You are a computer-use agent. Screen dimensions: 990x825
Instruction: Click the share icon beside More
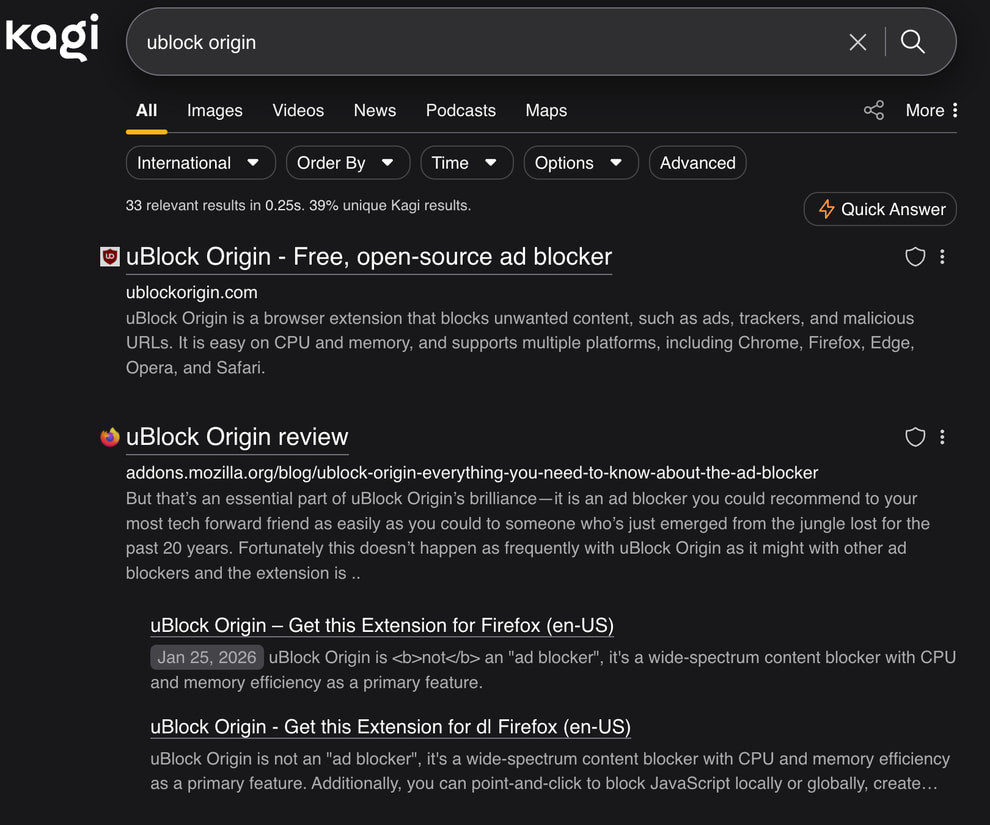click(873, 111)
